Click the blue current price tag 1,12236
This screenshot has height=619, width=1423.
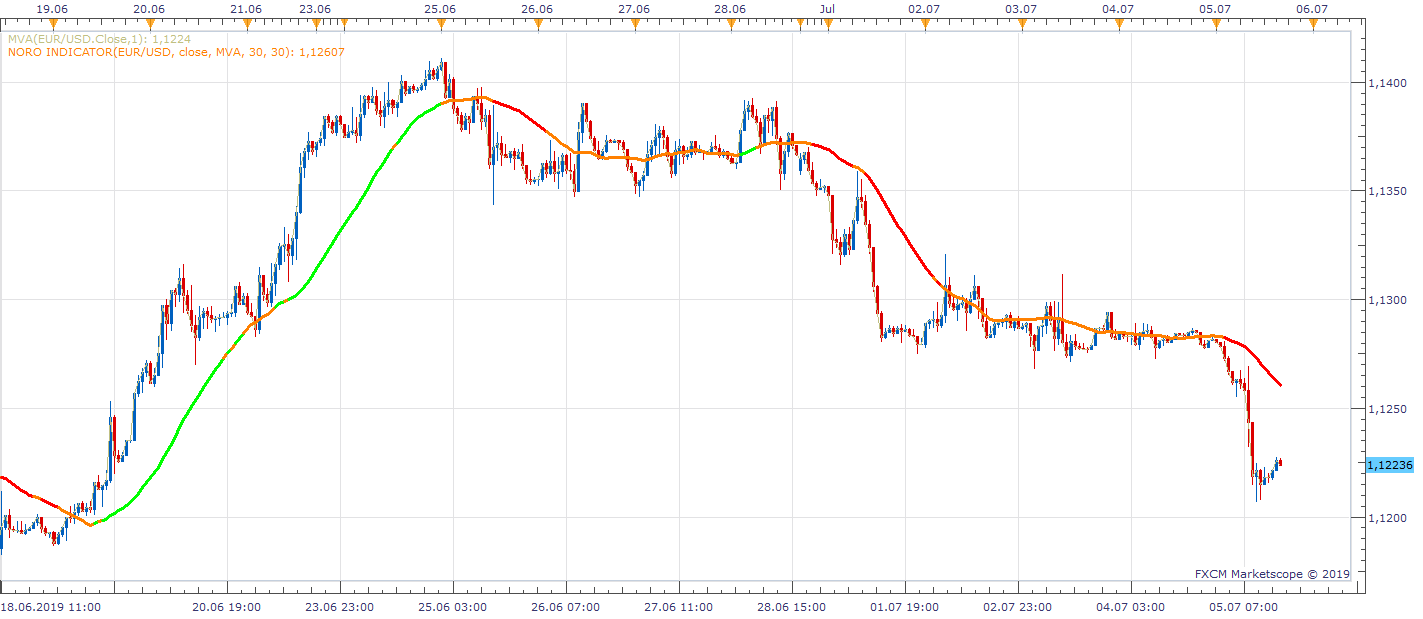pyautogui.click(x=1389, y=465)
